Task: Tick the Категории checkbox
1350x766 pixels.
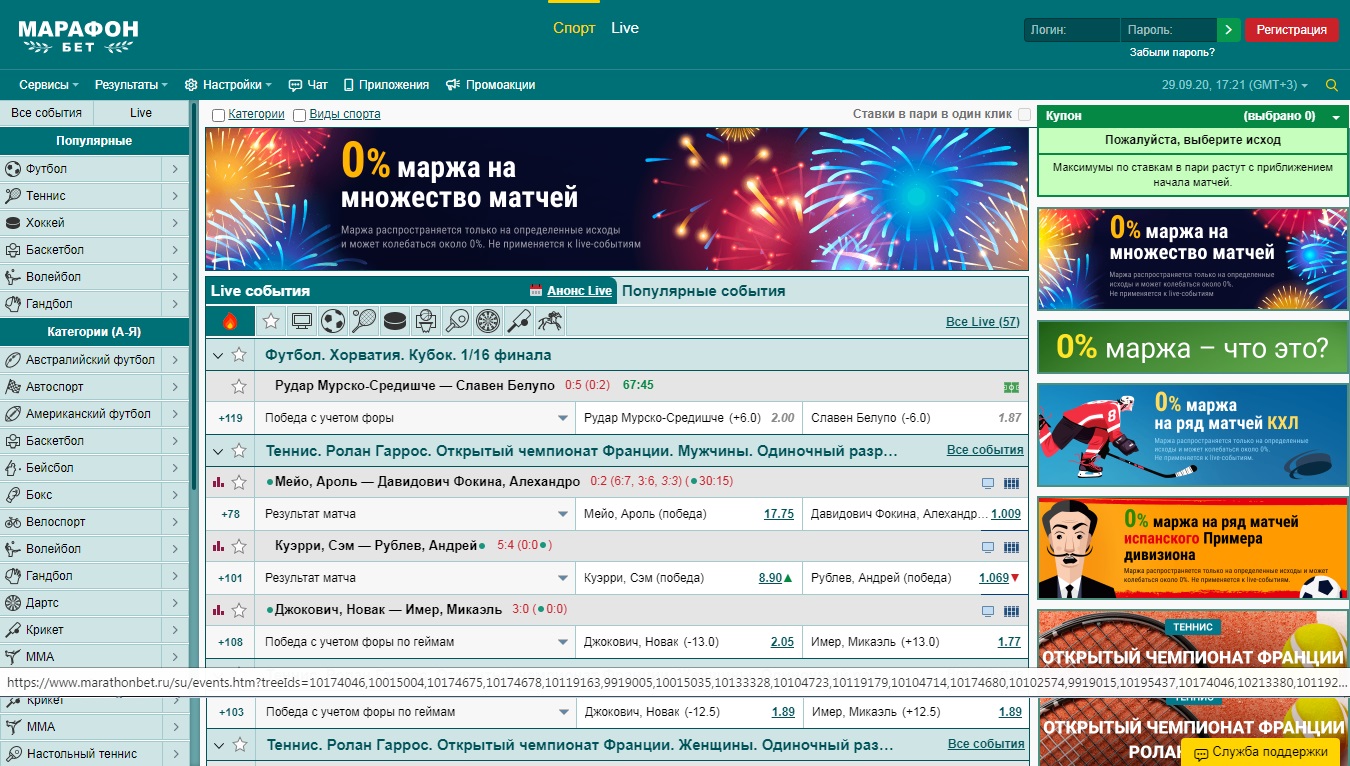Action: (x=218, y=115)
